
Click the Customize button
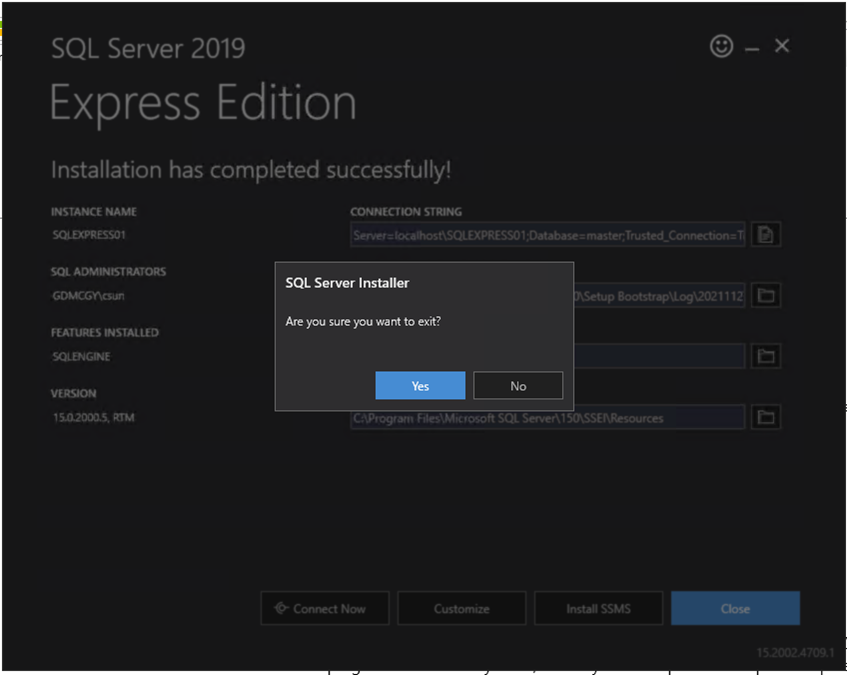[x=461, y=608]
